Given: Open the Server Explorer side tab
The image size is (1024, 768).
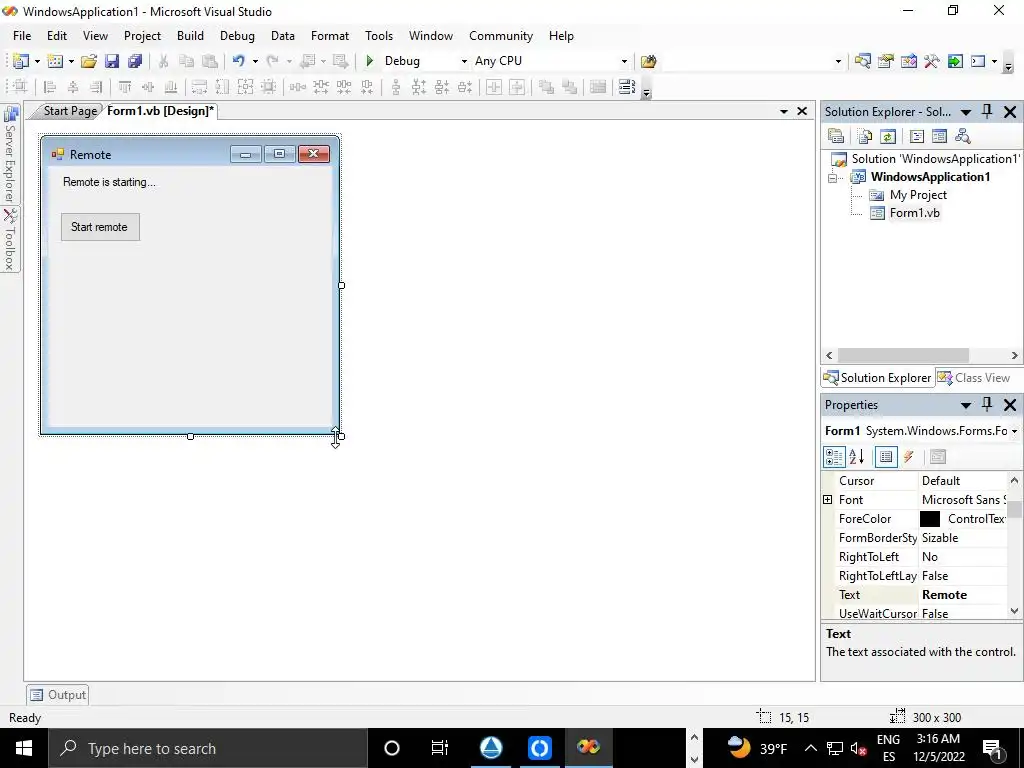Looking at the screenshot, I should [x=10, y=155].
